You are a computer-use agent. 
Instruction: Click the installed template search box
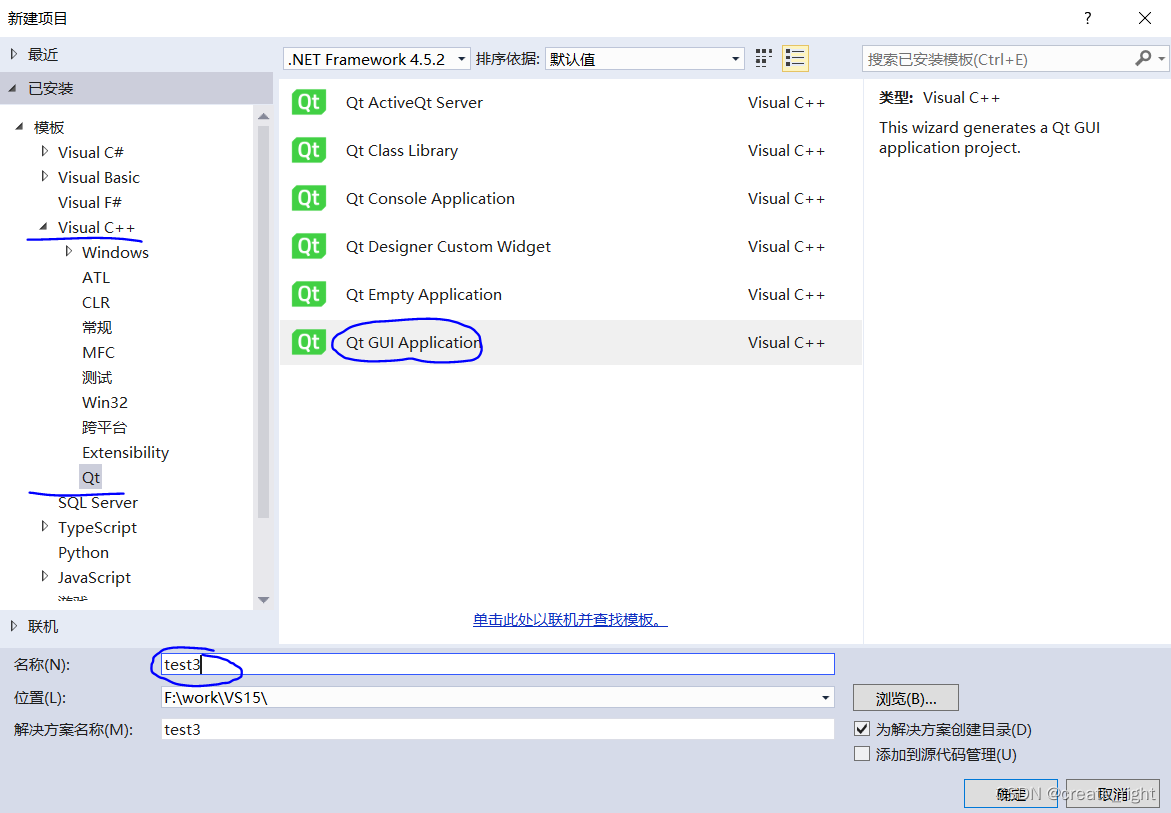click(x=999, y=59)
